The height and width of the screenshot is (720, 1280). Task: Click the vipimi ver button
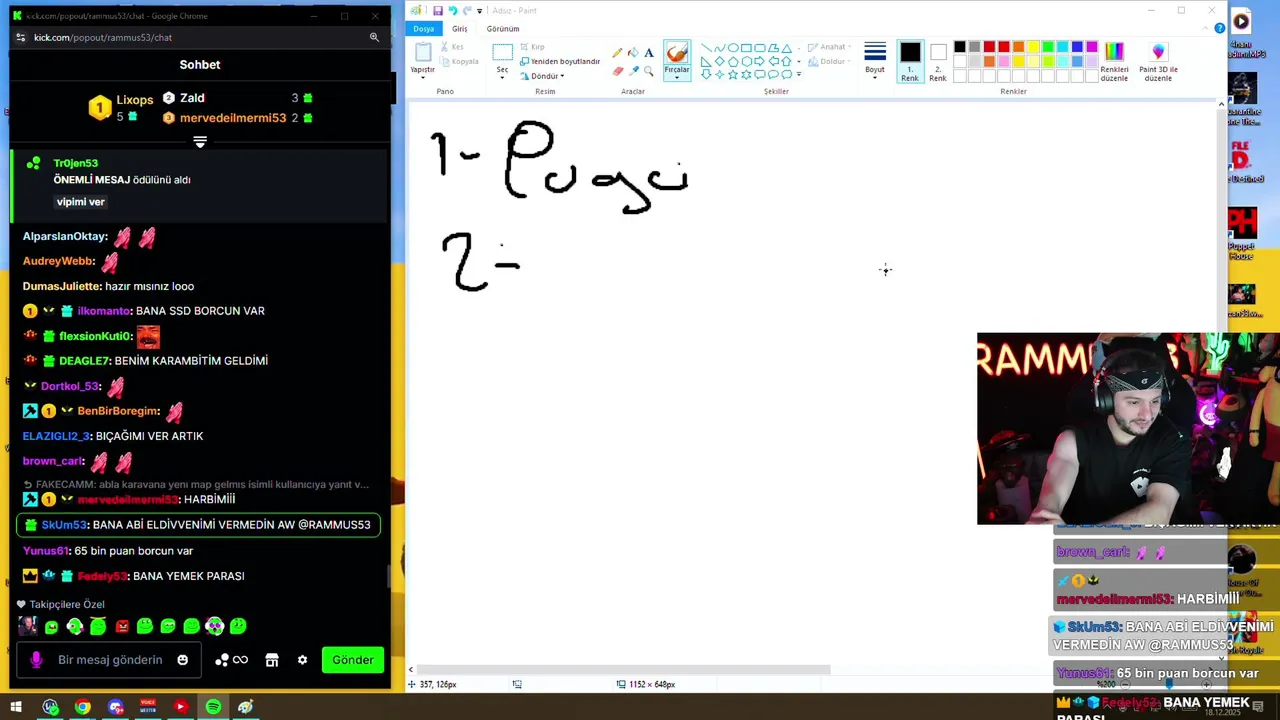click(x=81, y=202)
